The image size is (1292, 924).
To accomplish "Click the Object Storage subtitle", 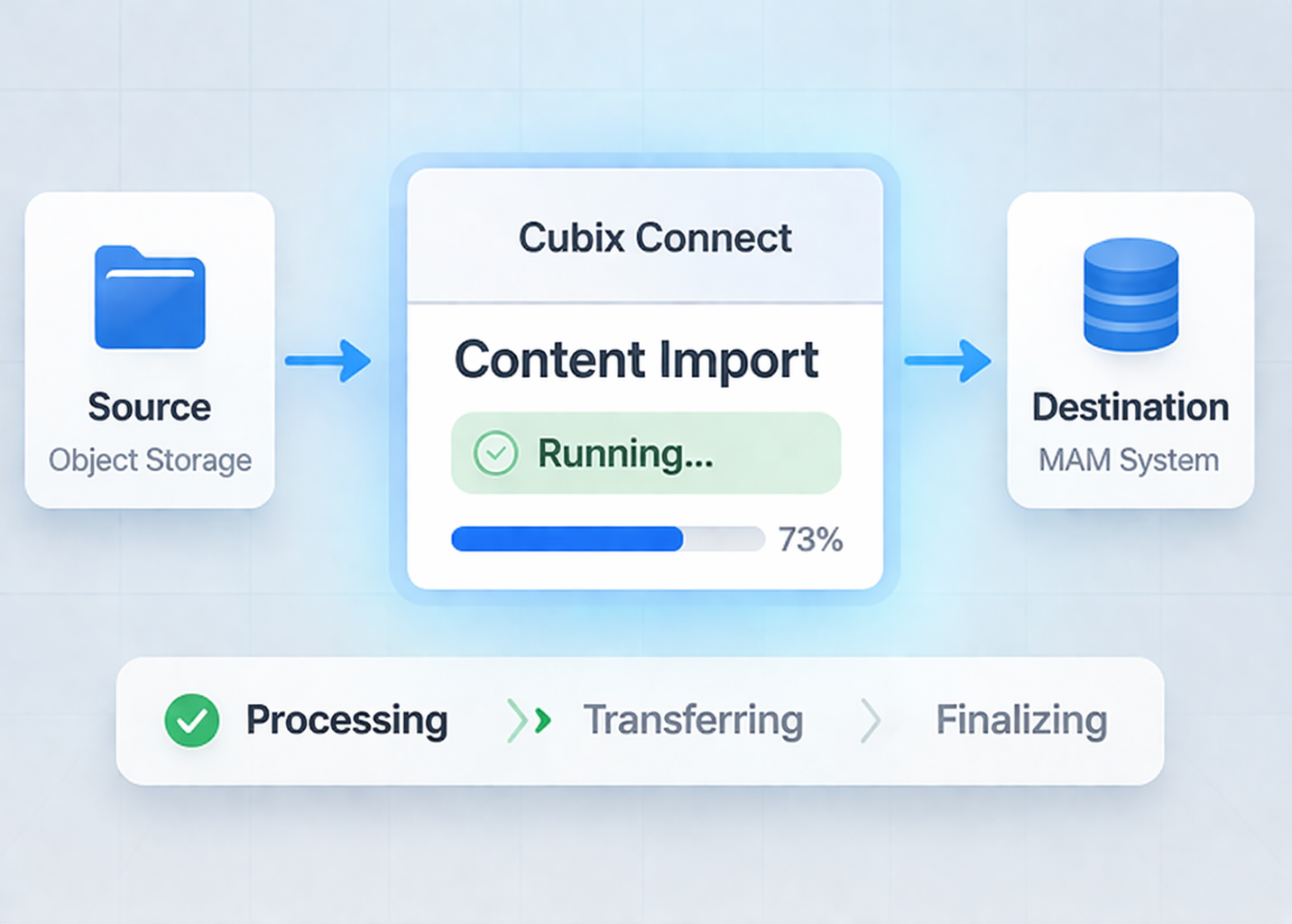I will [x=150, y=460].
